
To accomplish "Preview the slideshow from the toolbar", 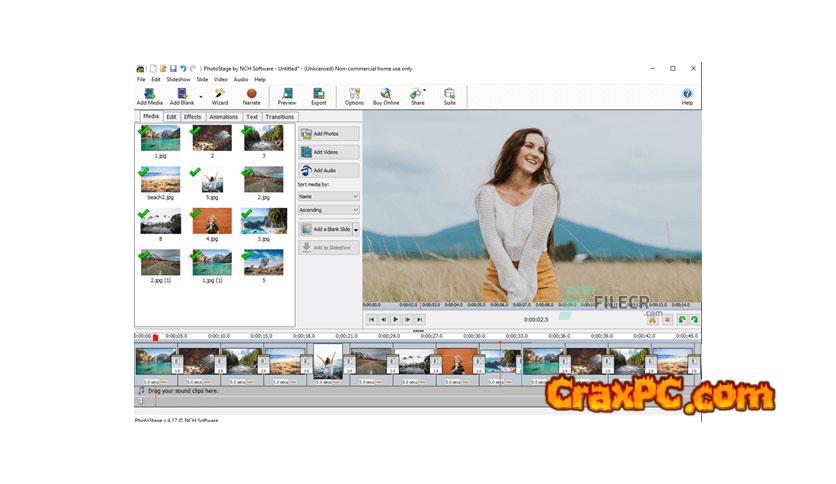I will 287,94.
